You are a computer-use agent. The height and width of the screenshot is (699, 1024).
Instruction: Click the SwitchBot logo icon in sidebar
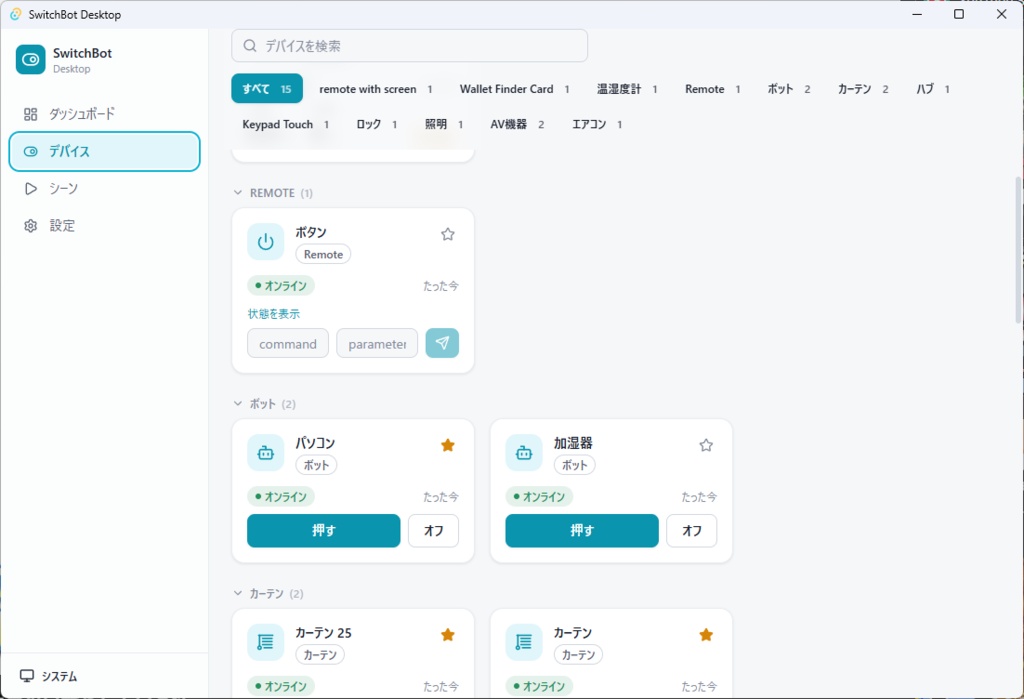tap(31, 59)
